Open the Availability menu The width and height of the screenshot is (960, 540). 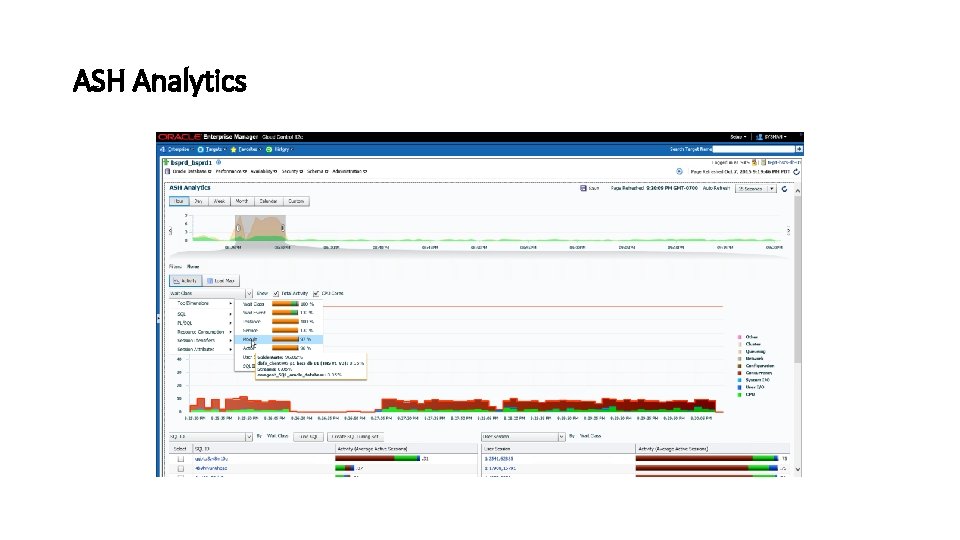tap(264, 171)
